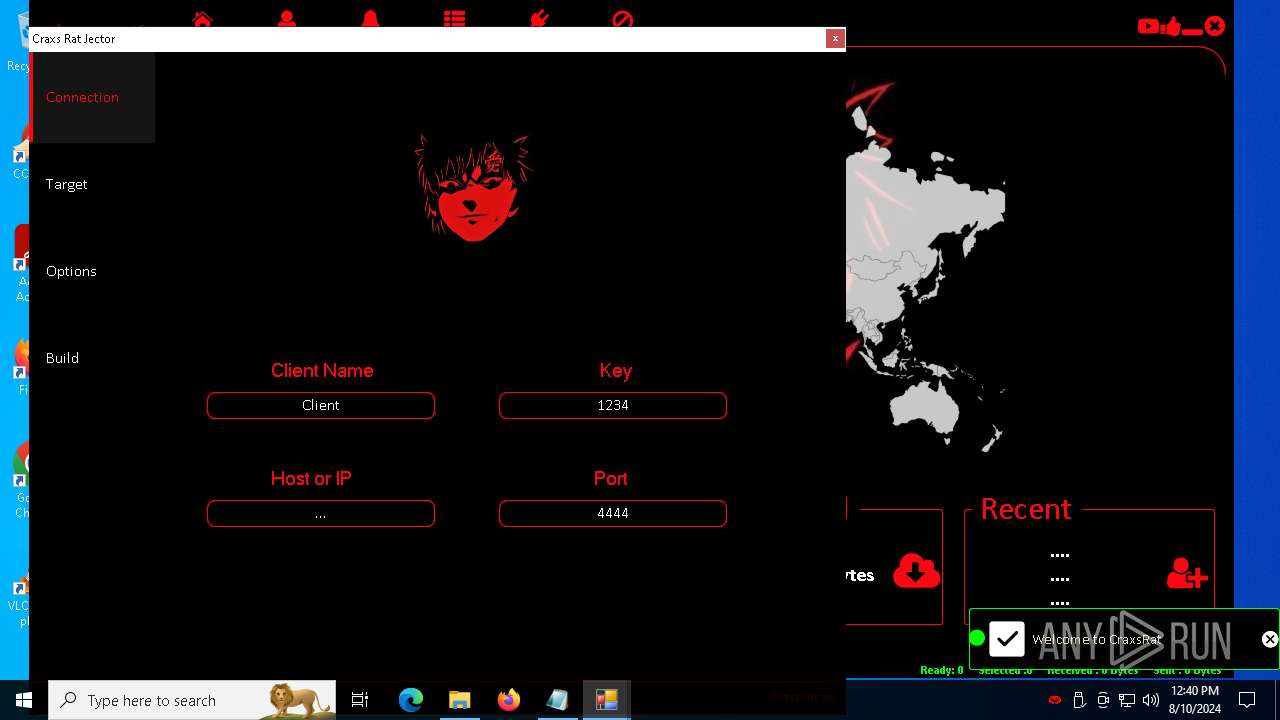Viewport: 1280px width, 720px height.
Task: Click the Client Name input field
Action: point(321,405)
